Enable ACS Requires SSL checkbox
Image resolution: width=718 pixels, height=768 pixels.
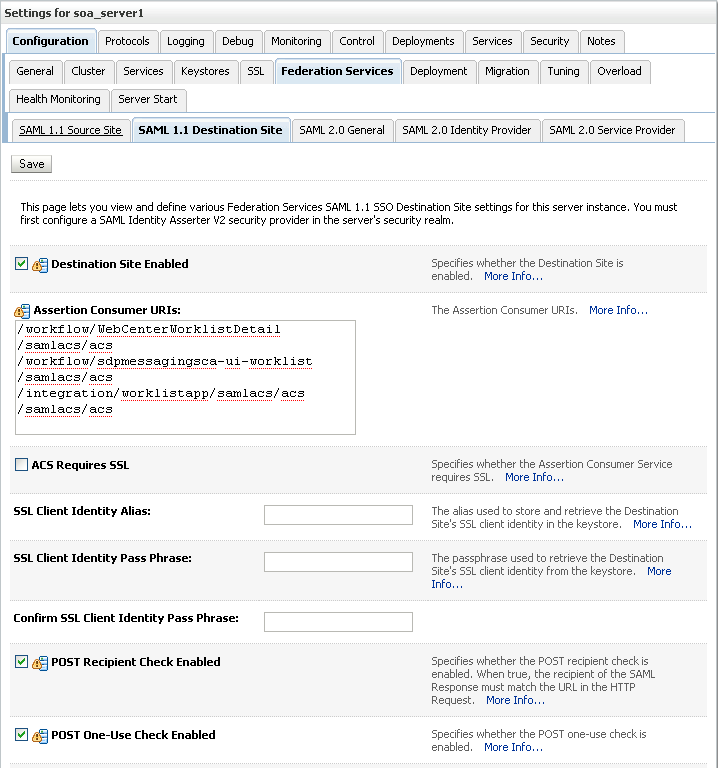[22, 465]
